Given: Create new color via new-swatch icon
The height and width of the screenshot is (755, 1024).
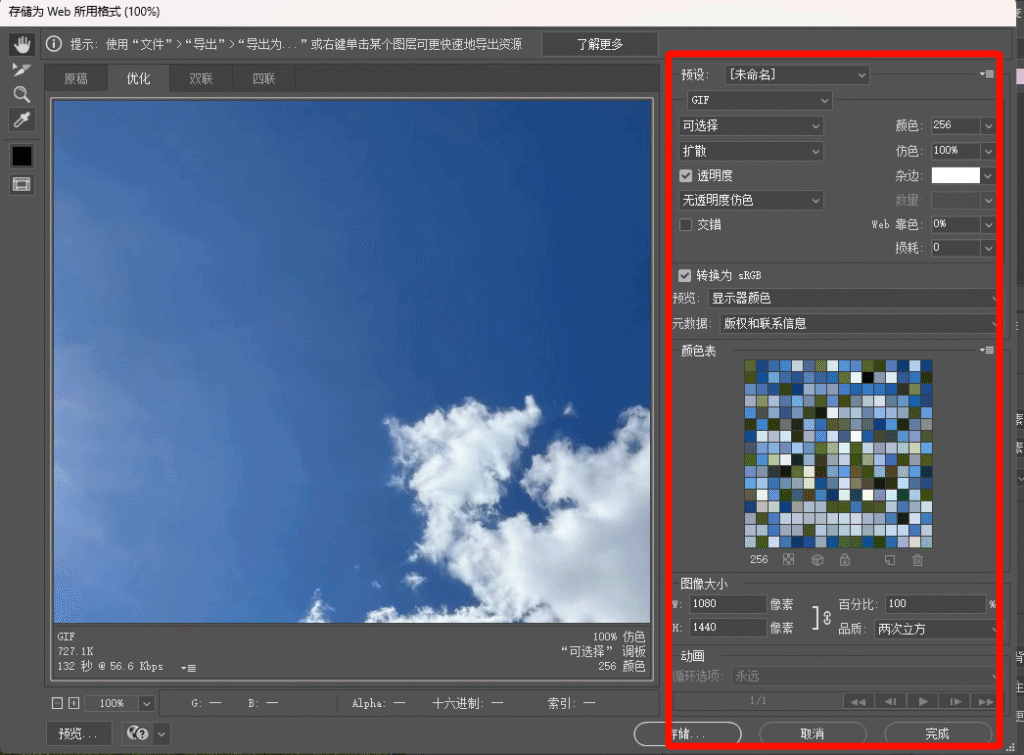Looking at the screenshot, I should [890, 560].
